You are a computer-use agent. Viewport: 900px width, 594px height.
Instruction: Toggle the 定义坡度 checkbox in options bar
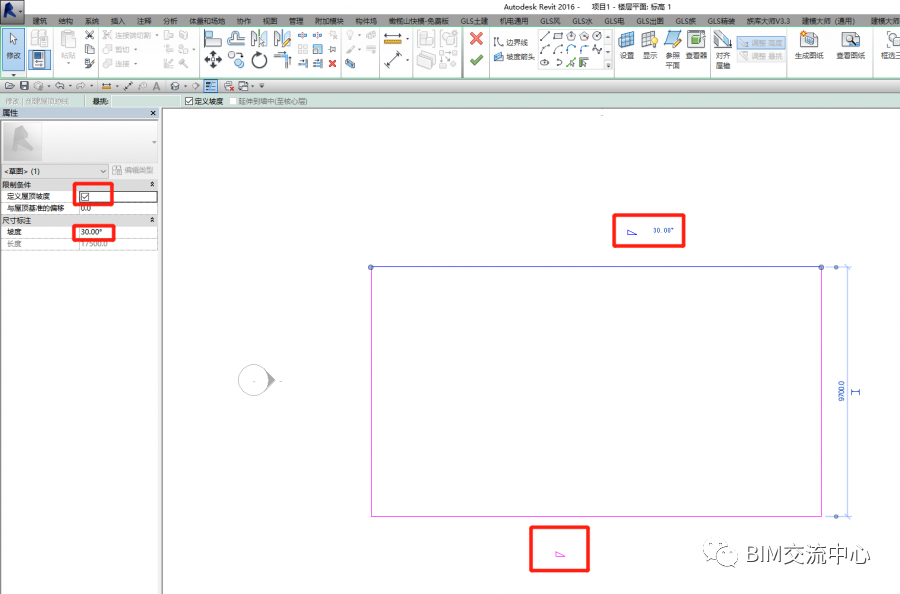189,101
